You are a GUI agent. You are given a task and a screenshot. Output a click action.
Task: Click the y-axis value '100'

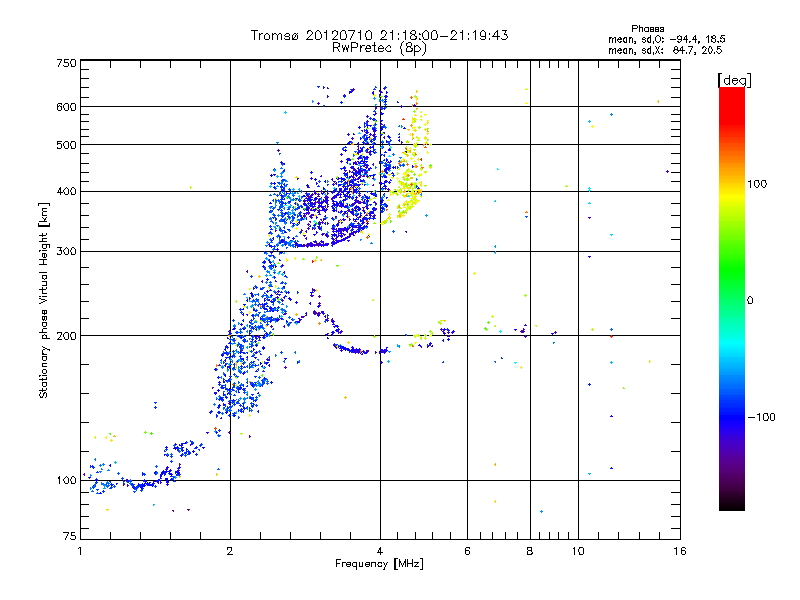(67, 481)
